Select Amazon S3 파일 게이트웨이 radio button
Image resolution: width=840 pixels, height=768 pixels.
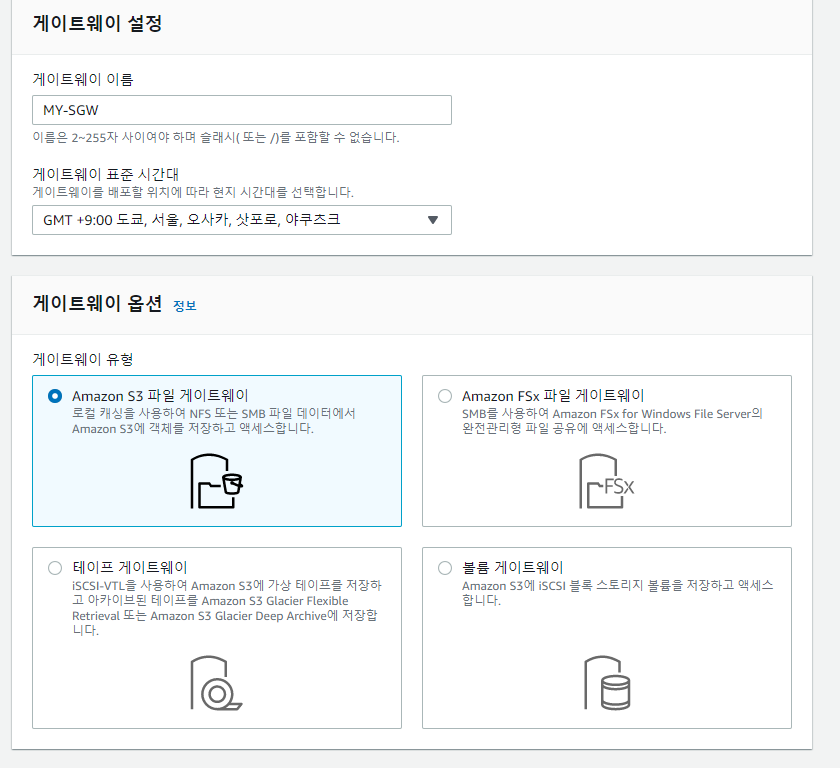tap(55, 396)
